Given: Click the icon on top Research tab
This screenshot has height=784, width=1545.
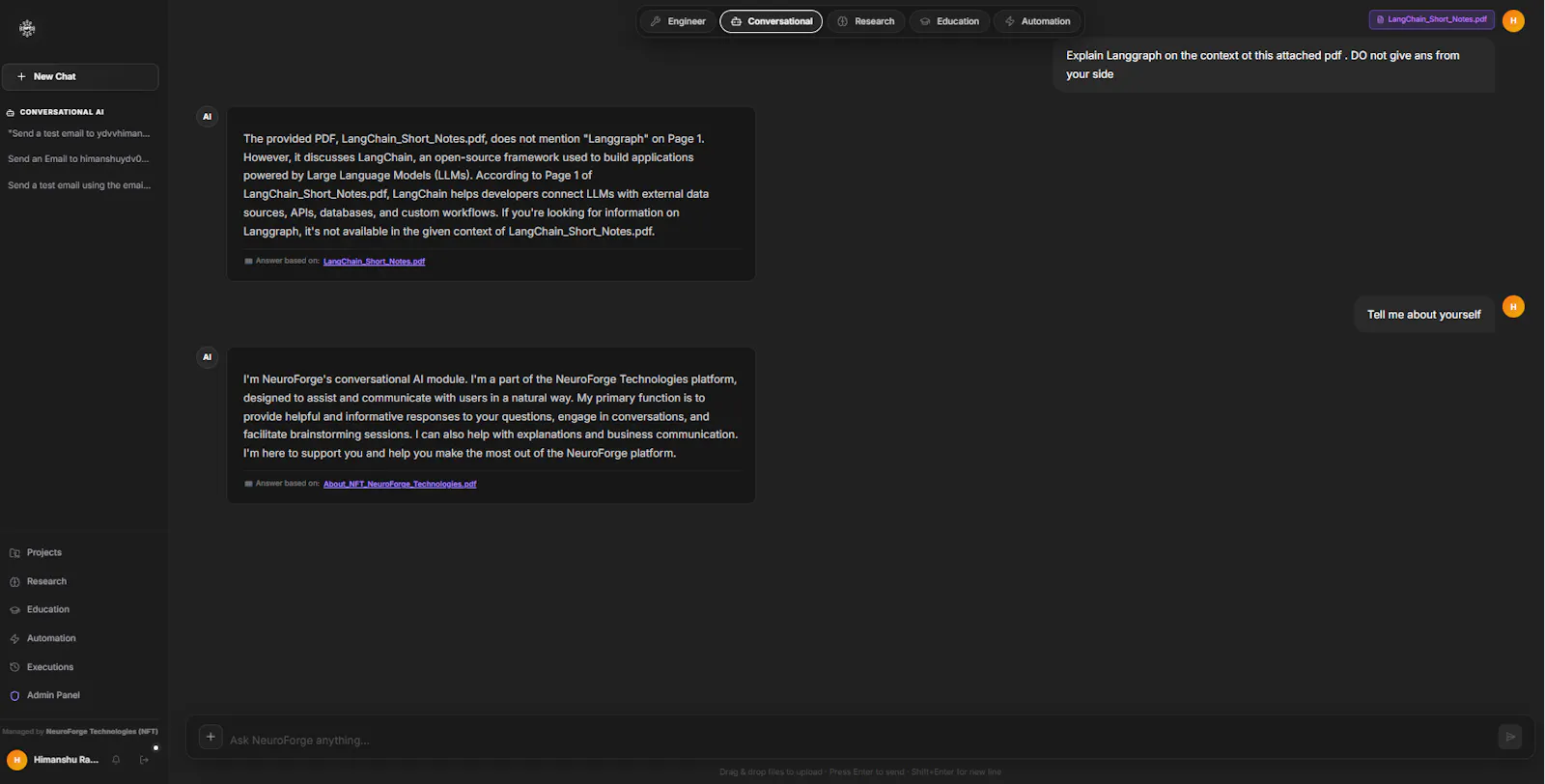Looking at the screenshot, I should click(x=842, y=21).
